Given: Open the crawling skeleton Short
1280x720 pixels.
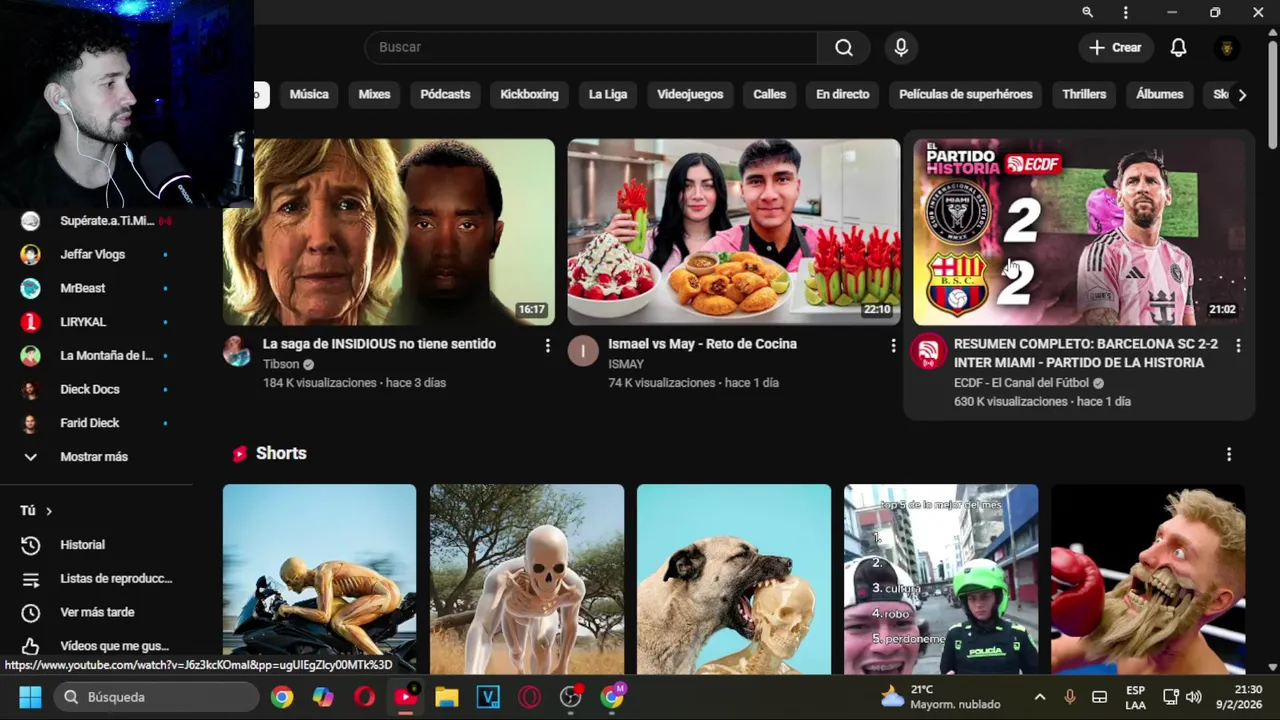Looking at the screenshot, I should pyautogui.click(x=527, y=580).
